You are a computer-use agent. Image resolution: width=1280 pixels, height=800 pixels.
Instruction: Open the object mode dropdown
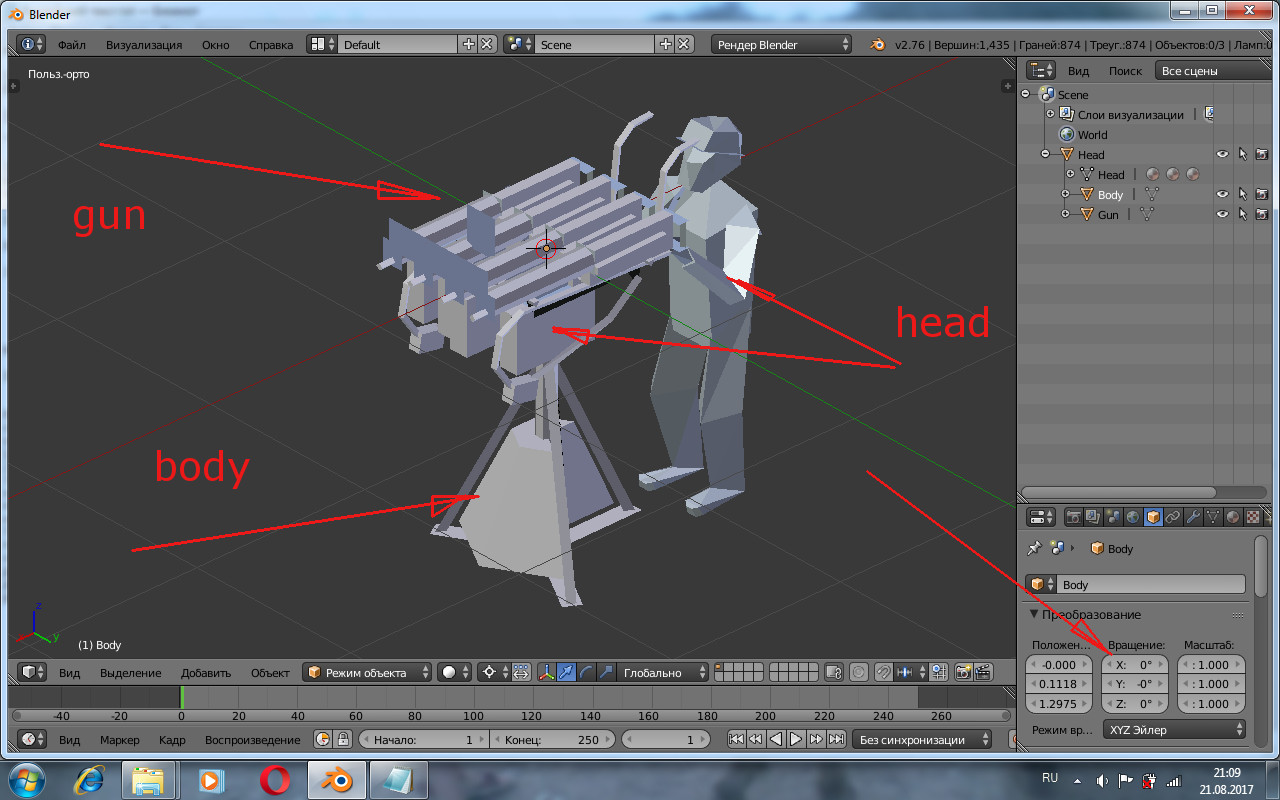coord(367,673)
